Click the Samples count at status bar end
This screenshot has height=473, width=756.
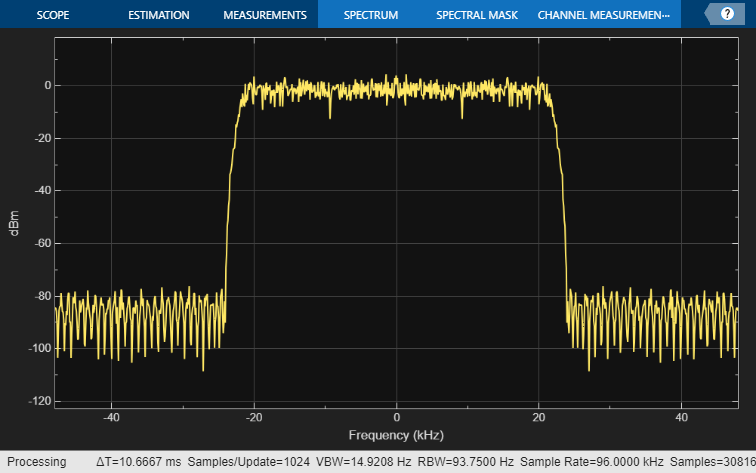click(x=712, y=462)
